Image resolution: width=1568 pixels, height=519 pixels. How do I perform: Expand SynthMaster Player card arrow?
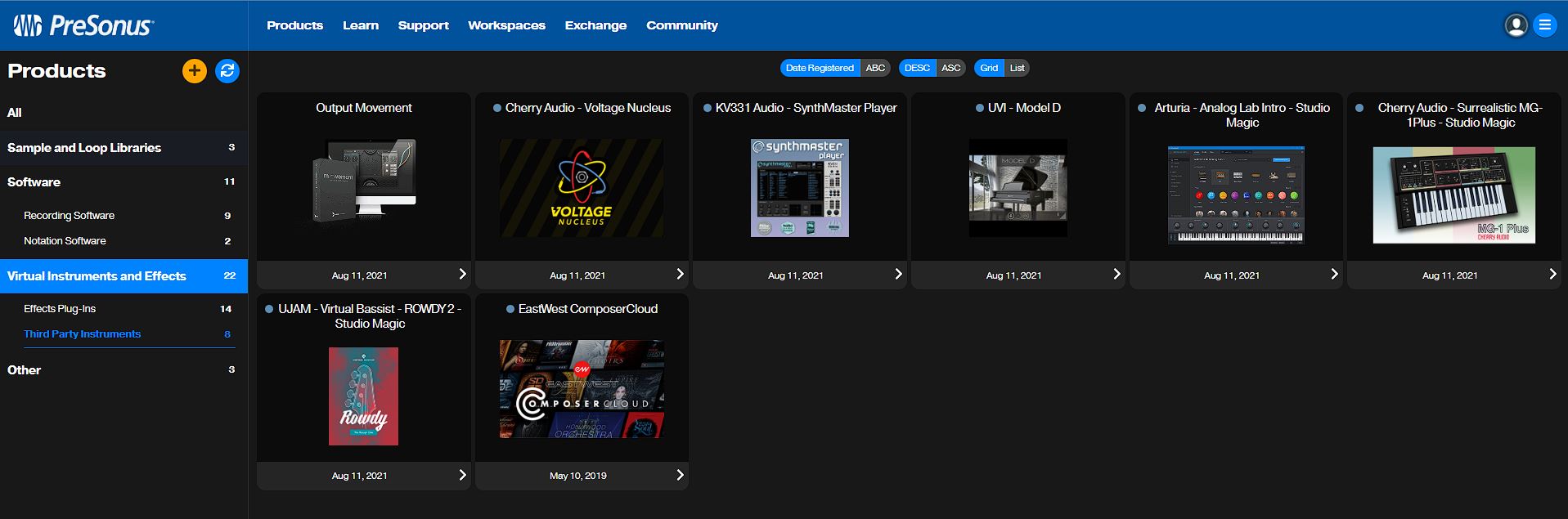(x=898, y=275)
